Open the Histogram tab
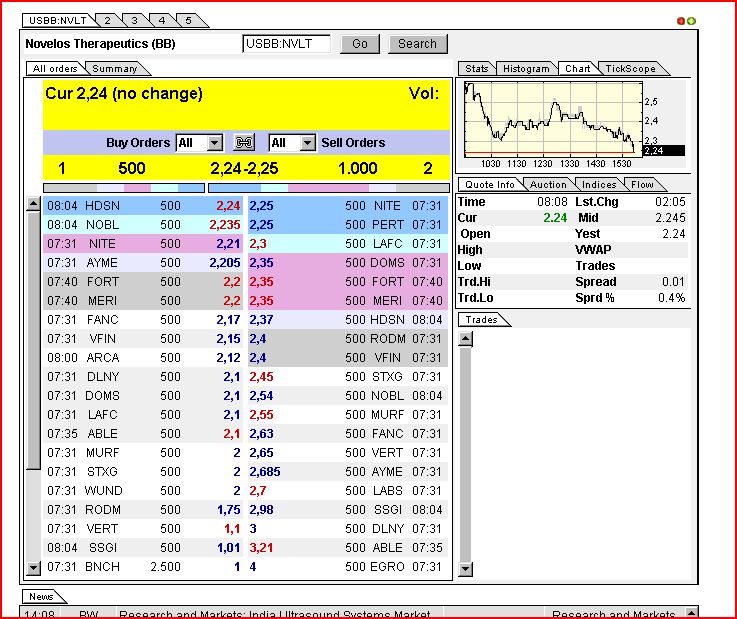 tap(526, 69)
